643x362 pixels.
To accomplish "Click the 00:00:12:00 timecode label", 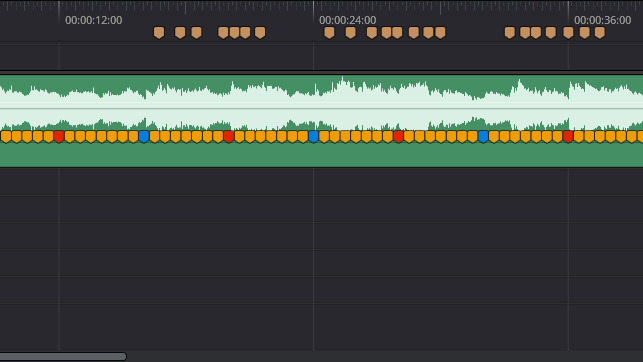I will click(x=93, y=20).
